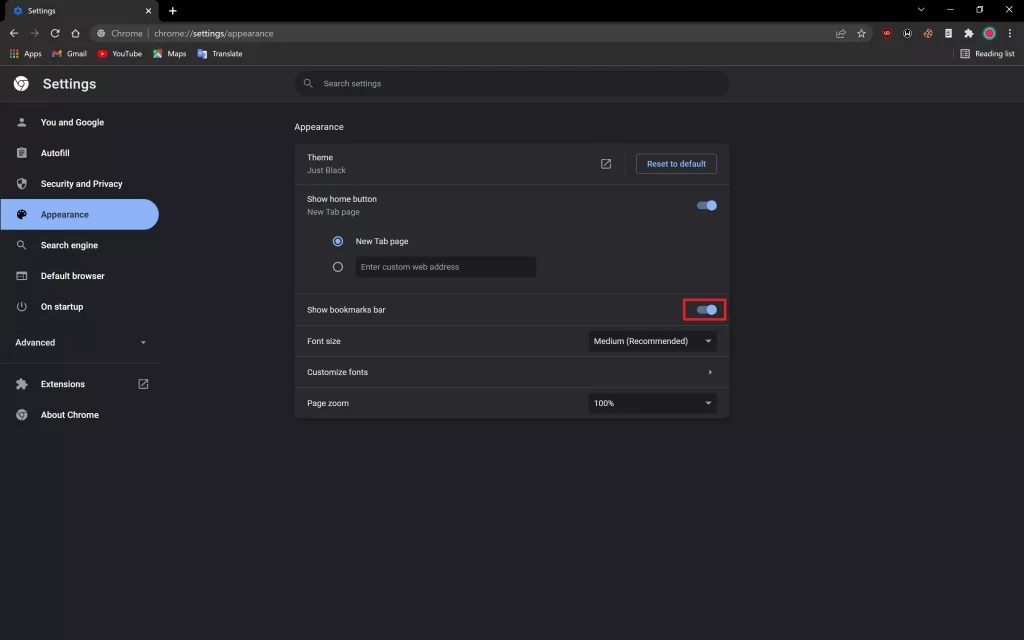Image resolution: width=1024 pixels, height=640 pixels.
Task: Reload the settings page
Action: click(55, 33)
